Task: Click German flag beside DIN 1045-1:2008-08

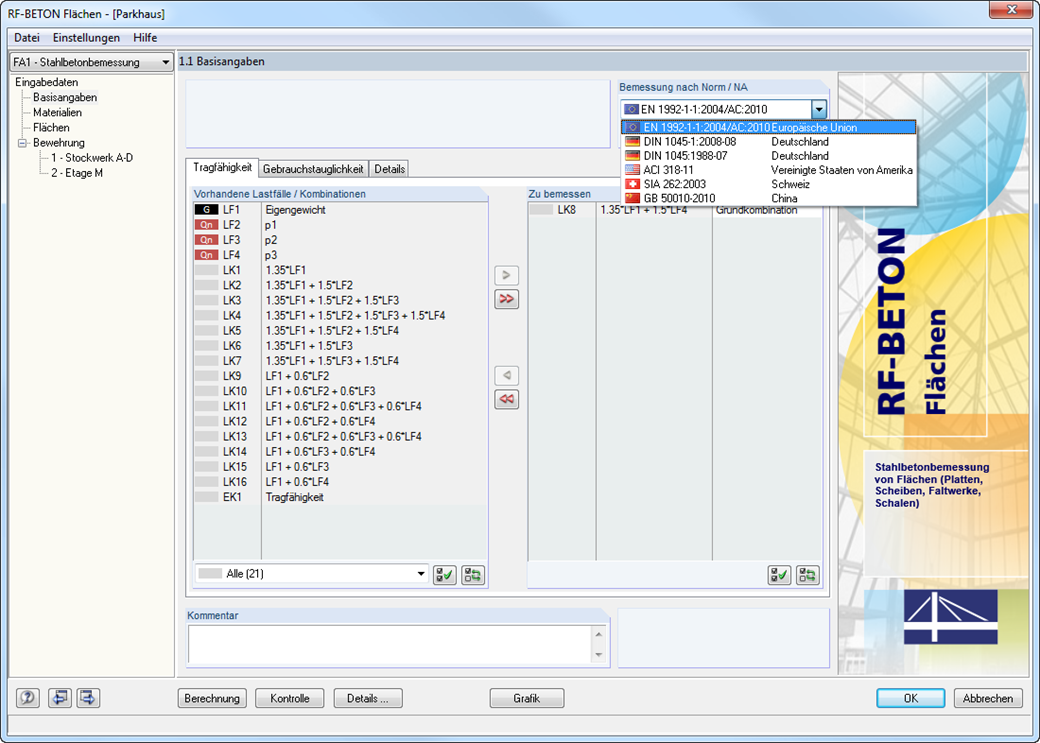Action: 633,142
